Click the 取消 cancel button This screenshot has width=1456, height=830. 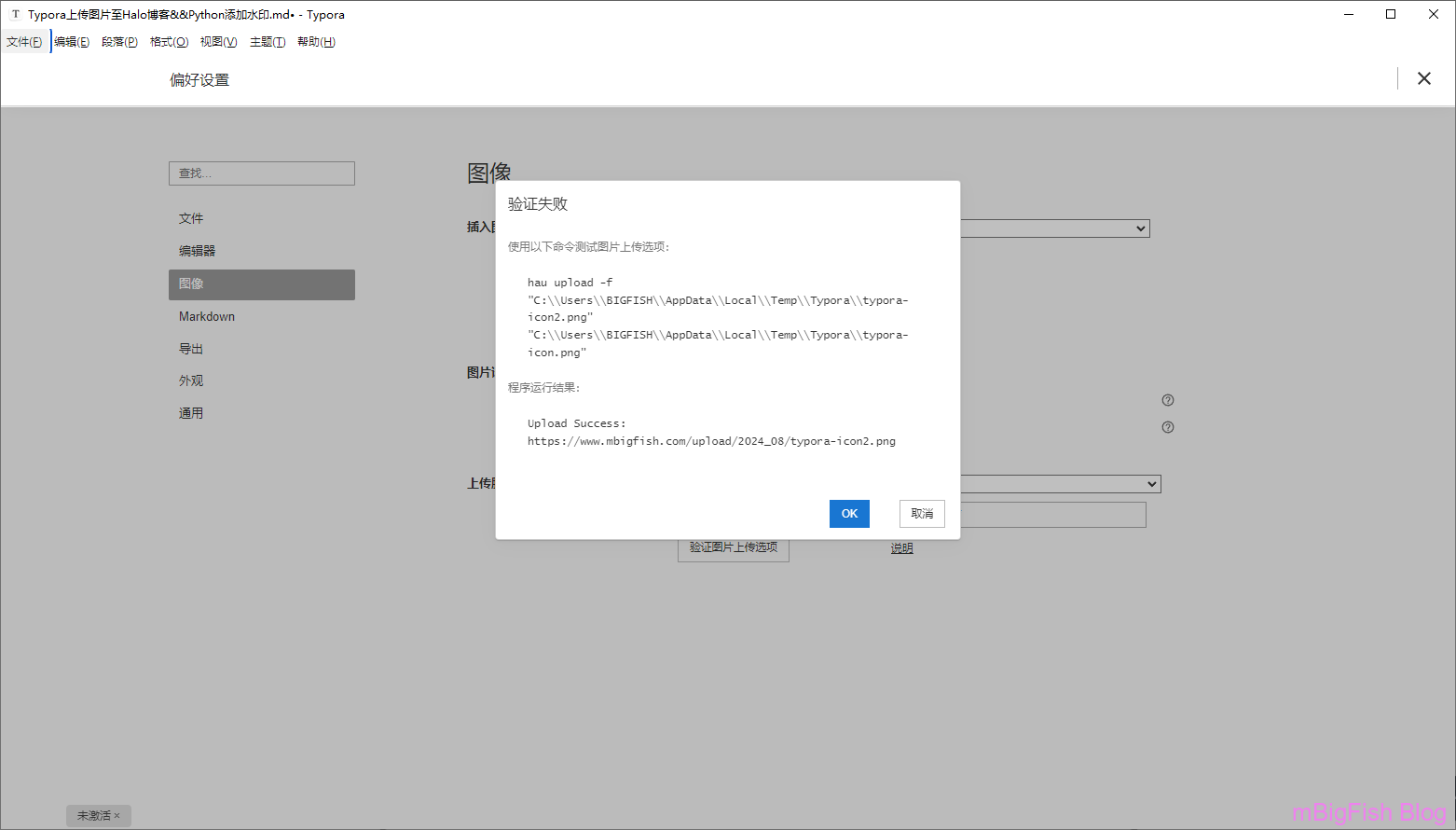[922, 514]
